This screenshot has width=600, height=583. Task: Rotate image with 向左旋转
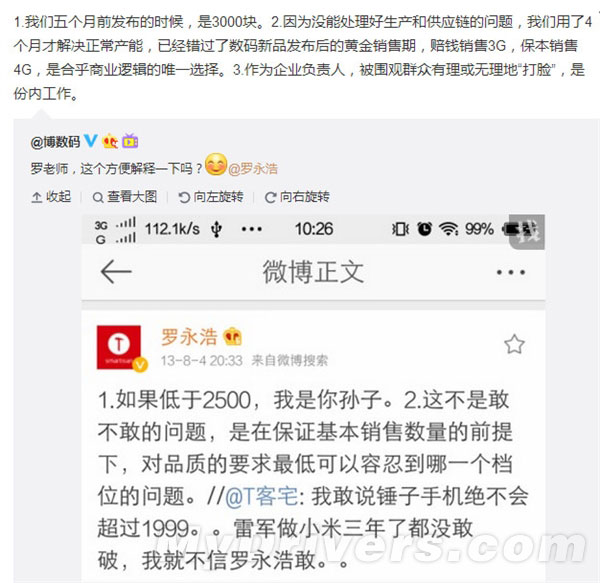(211, 197)
